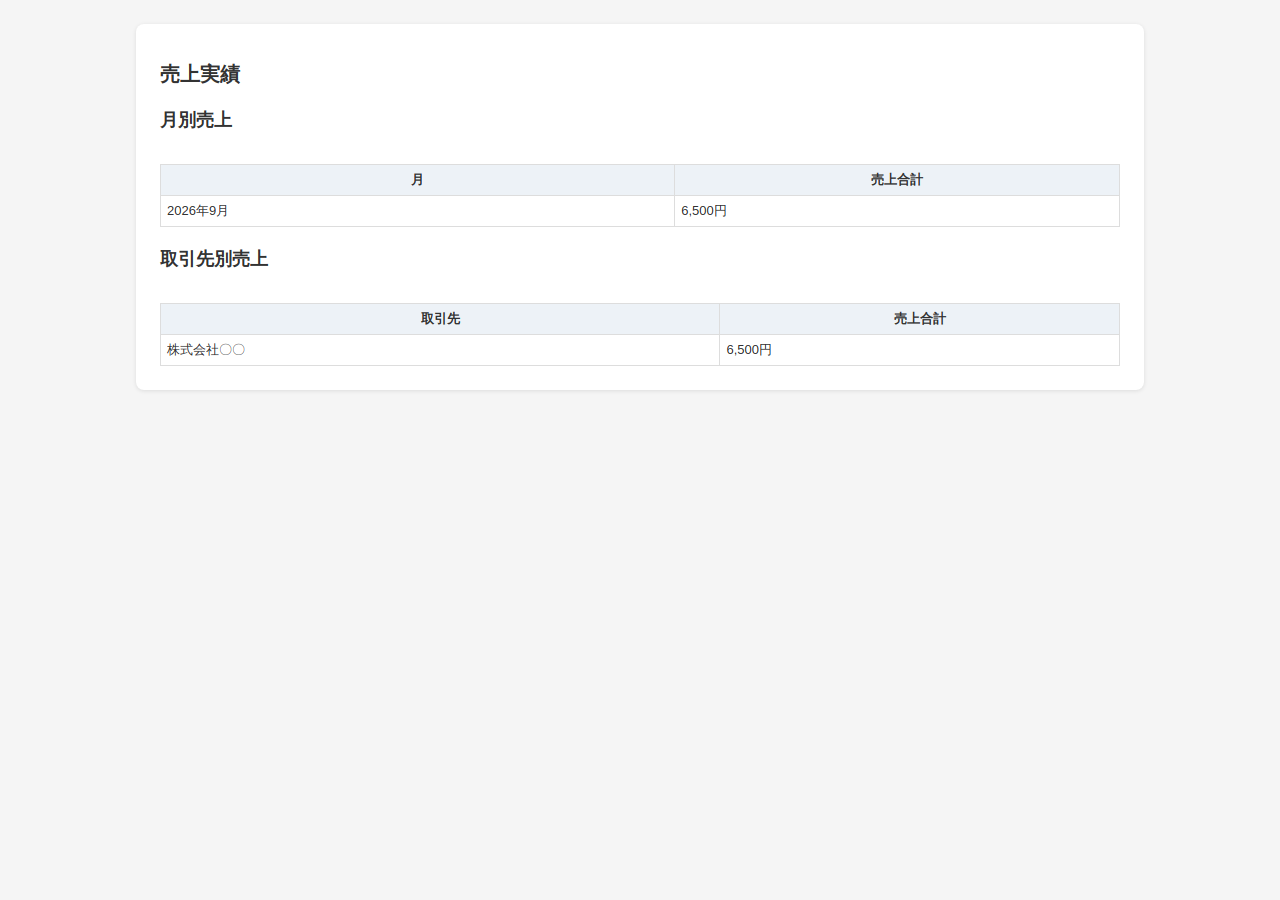Viewport: 1280px width, 900px height.
Task: Select the 2026年9月 cell
Action: click(417, 211)
